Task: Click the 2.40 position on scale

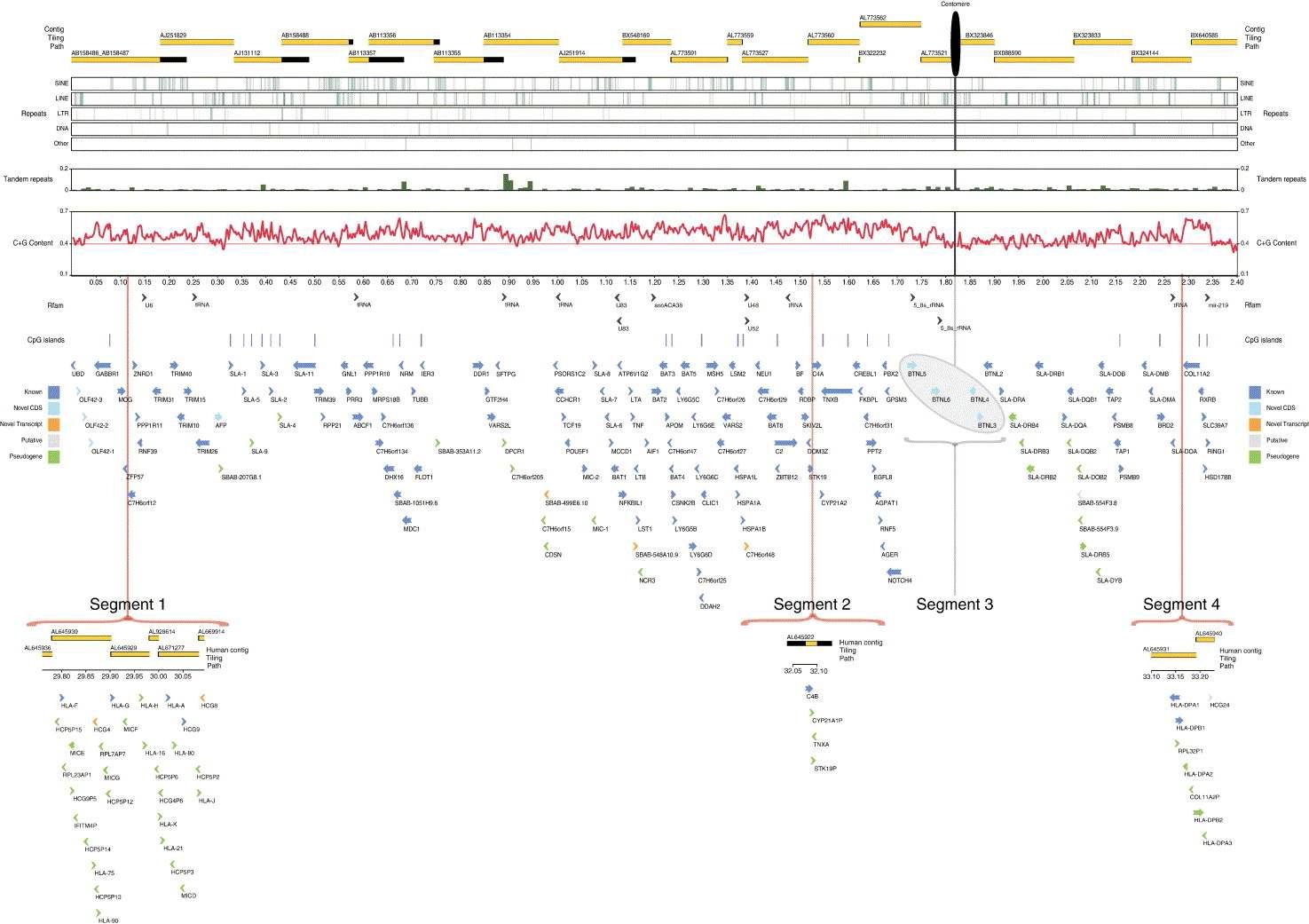Action: tap(1238, 282)
